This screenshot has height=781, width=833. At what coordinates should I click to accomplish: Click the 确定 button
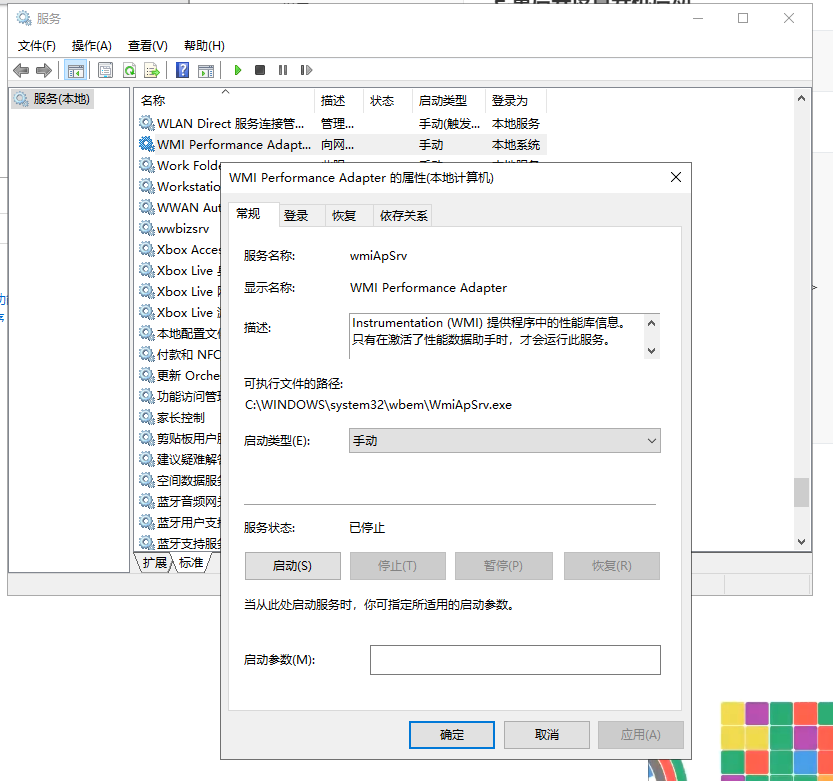click(x=452, y=735)
